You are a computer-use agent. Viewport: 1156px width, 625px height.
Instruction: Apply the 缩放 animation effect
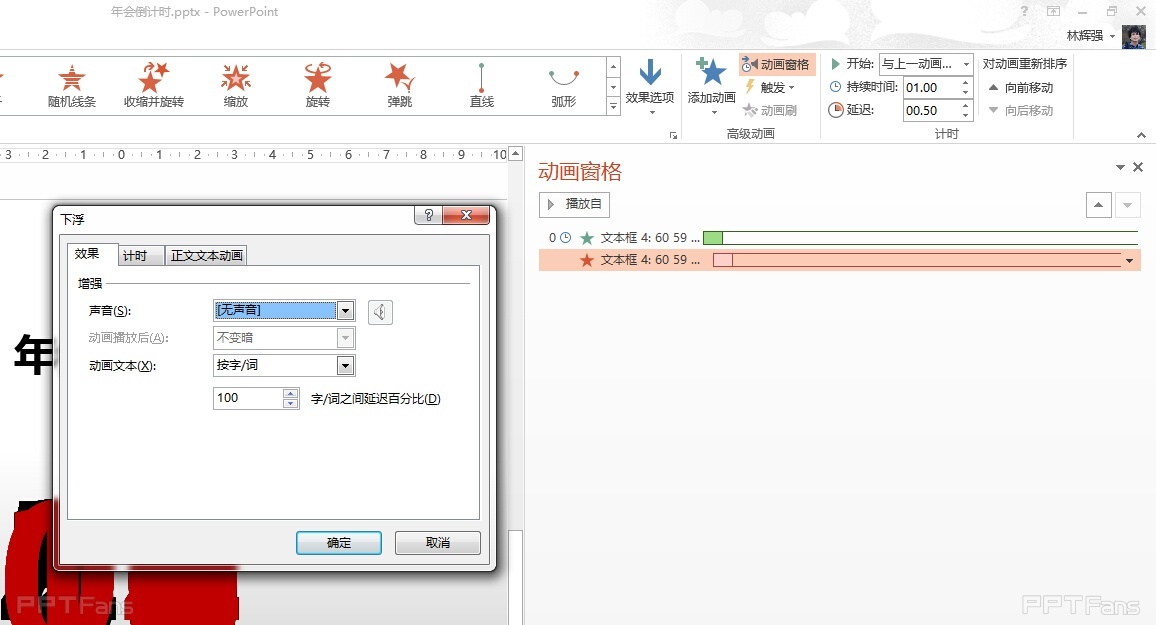pos(236,84)
